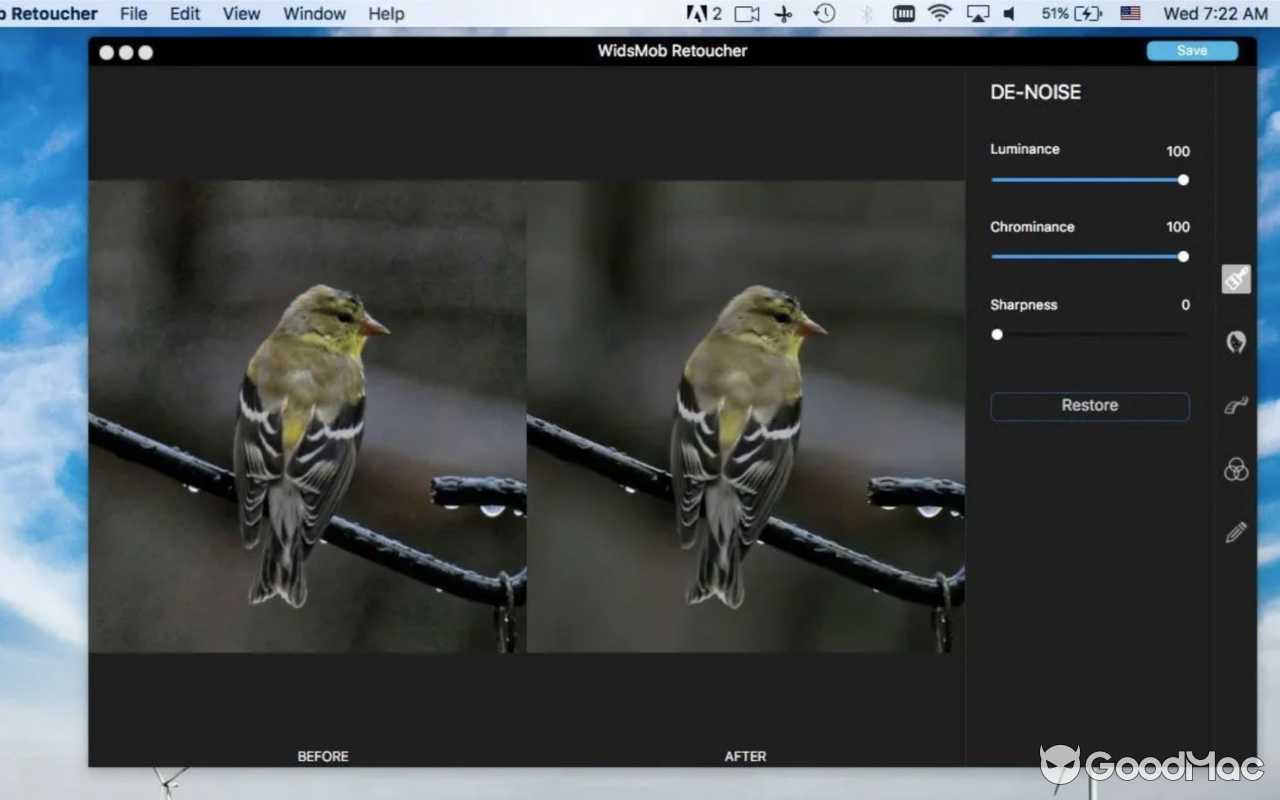
Task: Open the volume control in menu bar
Action: coord(1009,13)
